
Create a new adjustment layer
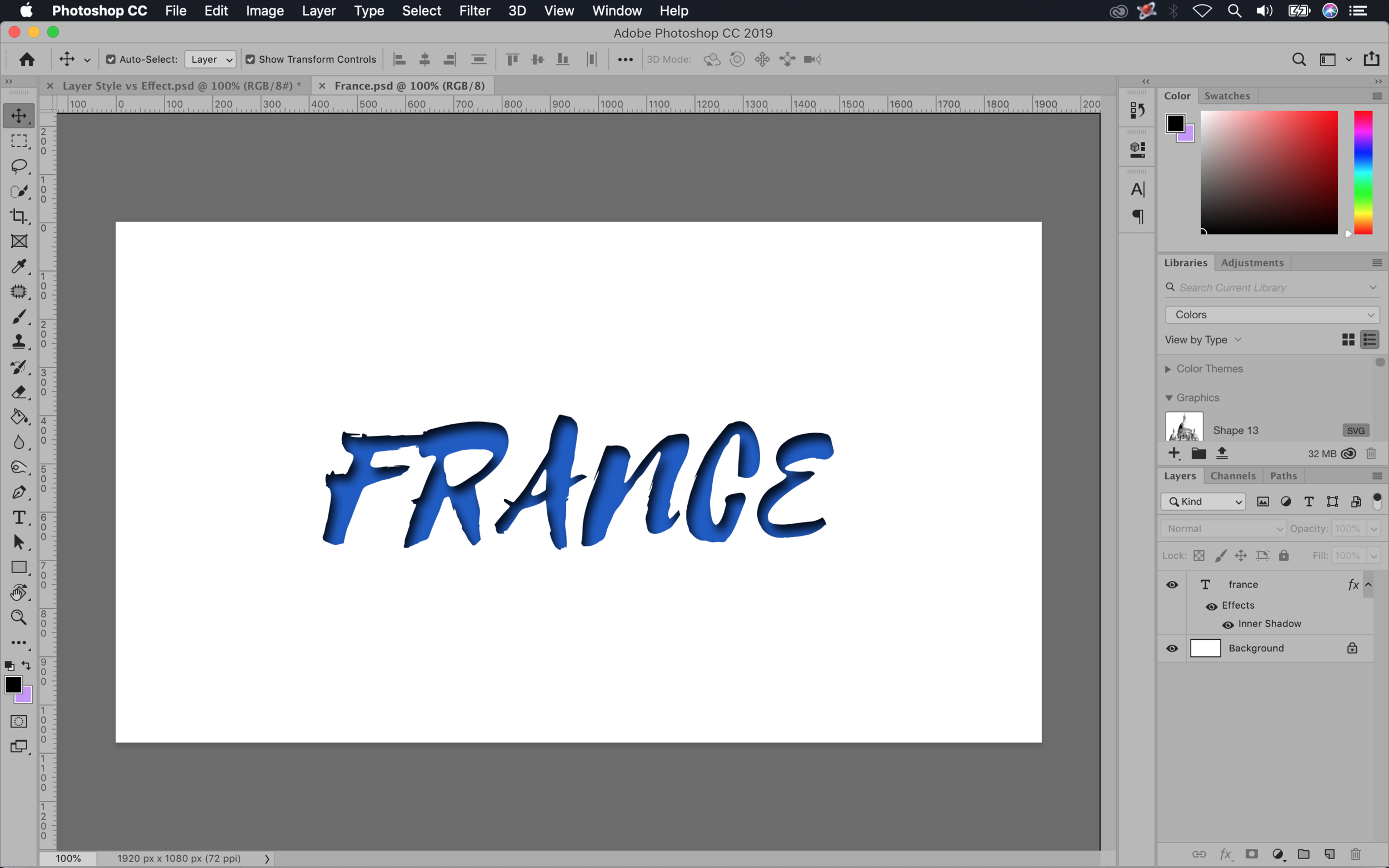coord(1278,854)
